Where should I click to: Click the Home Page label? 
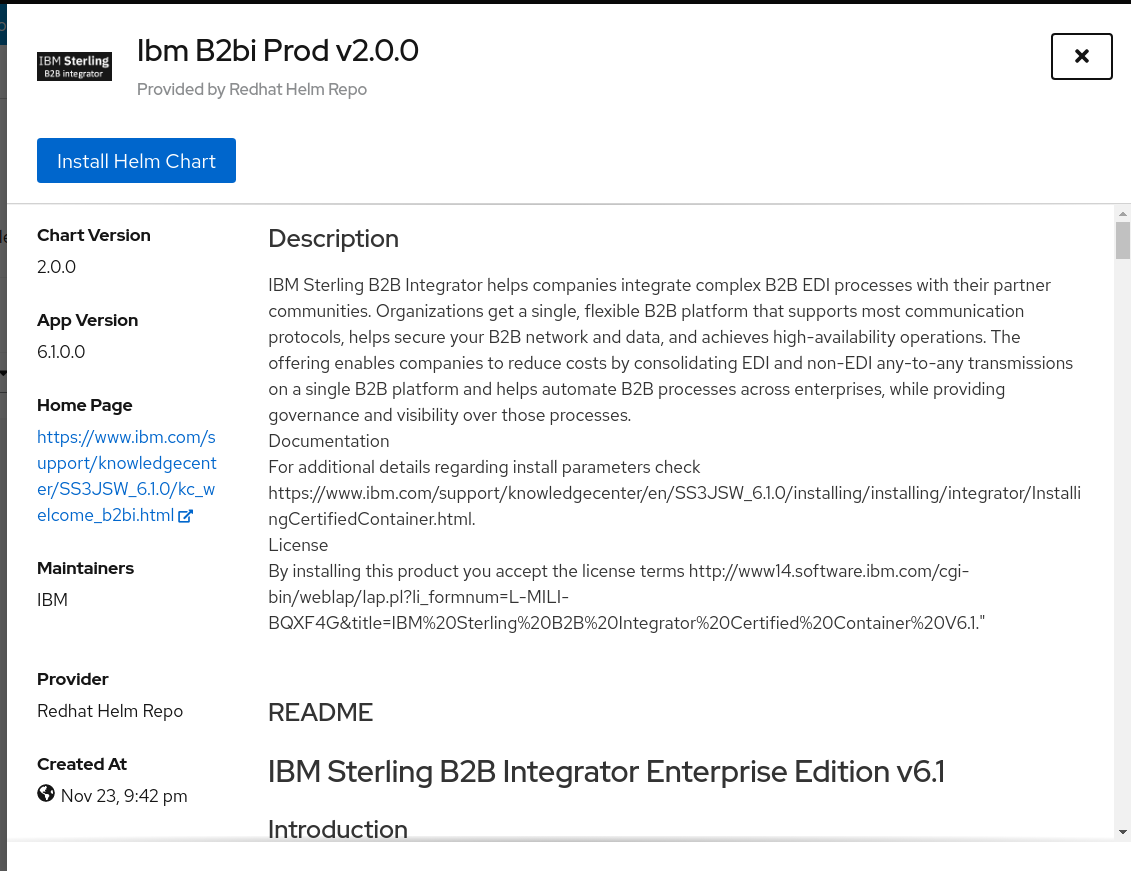click(84, 405)
